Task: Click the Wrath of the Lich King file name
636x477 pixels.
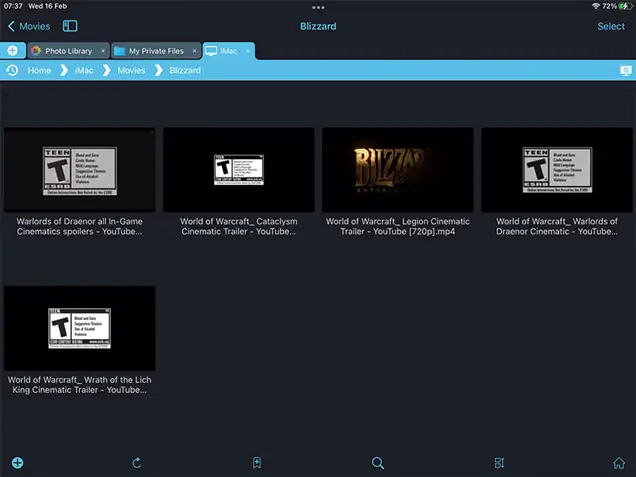Action: [80, 385]
